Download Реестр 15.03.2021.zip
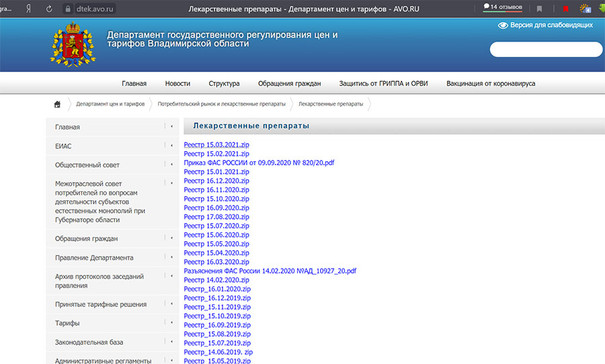This screenshot has width=605, height=364. point(216,145)
